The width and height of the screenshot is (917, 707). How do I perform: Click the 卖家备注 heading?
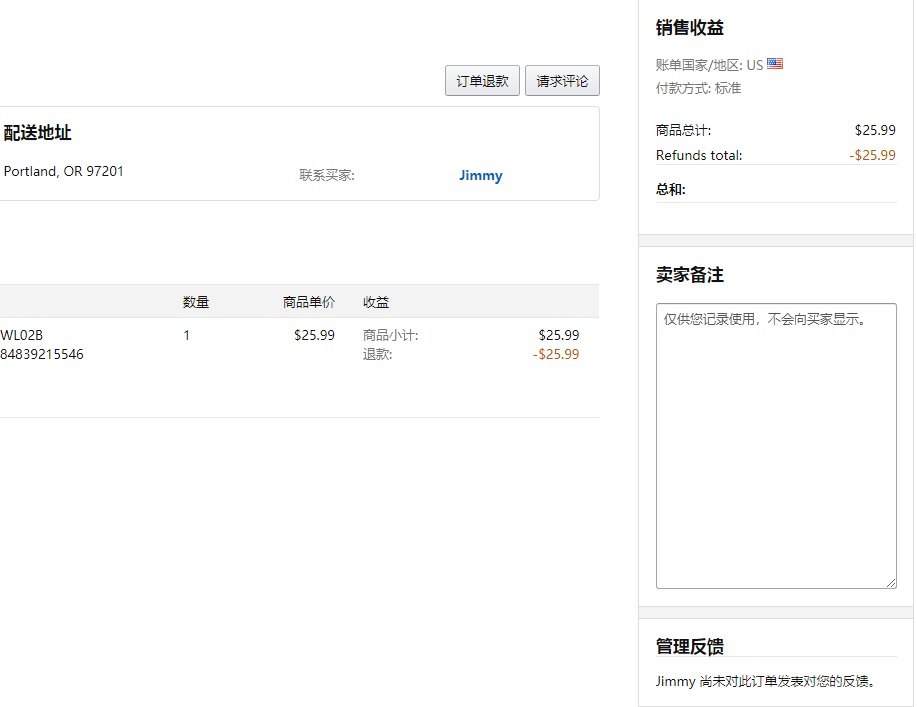point(690,275)
